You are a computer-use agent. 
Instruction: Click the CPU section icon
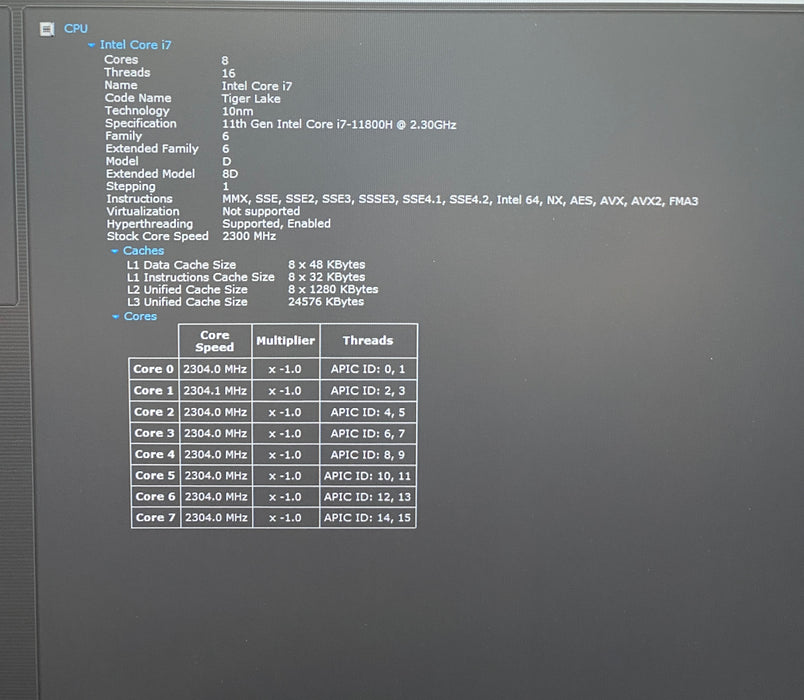[x=47, y=29]
